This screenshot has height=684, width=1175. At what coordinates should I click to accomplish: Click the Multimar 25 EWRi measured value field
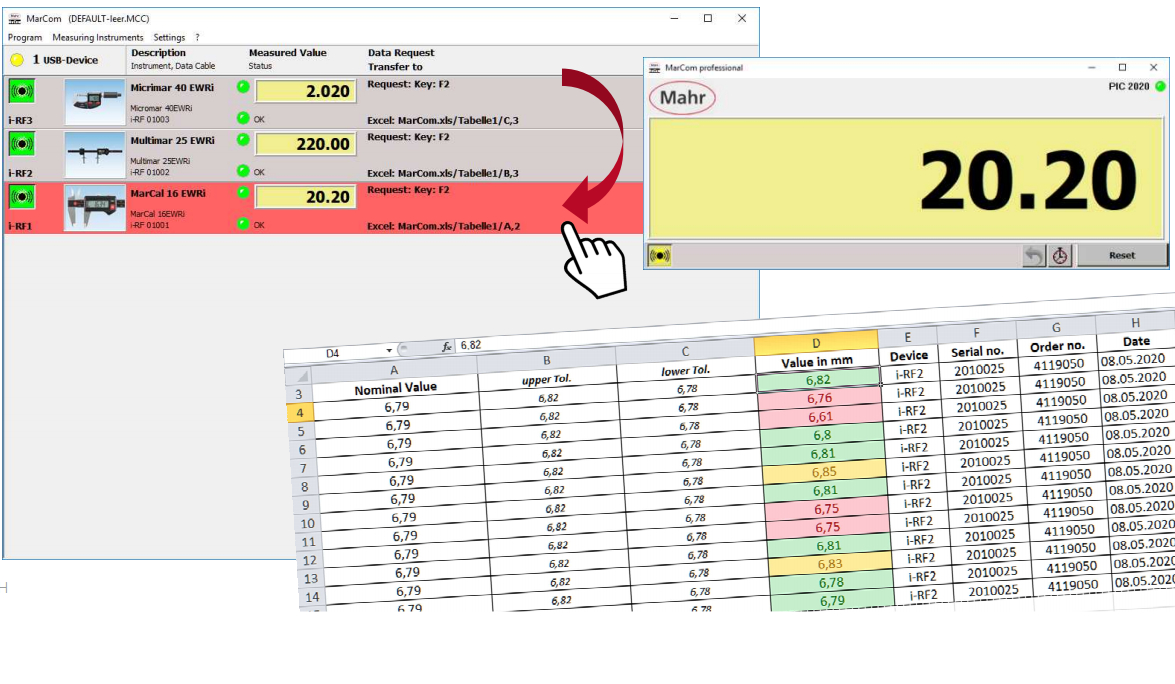pyautogui.click(x=305, y=144)
